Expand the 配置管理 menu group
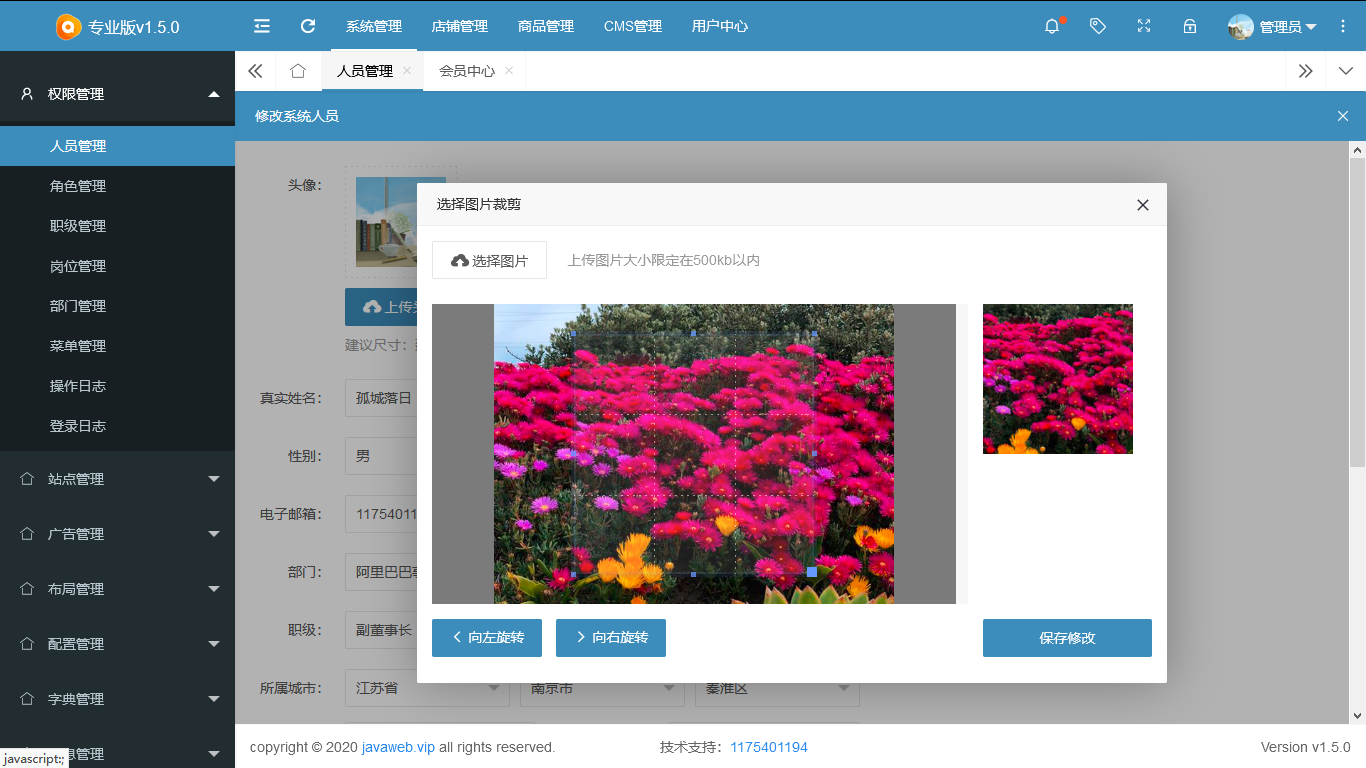 pos(213,644)
